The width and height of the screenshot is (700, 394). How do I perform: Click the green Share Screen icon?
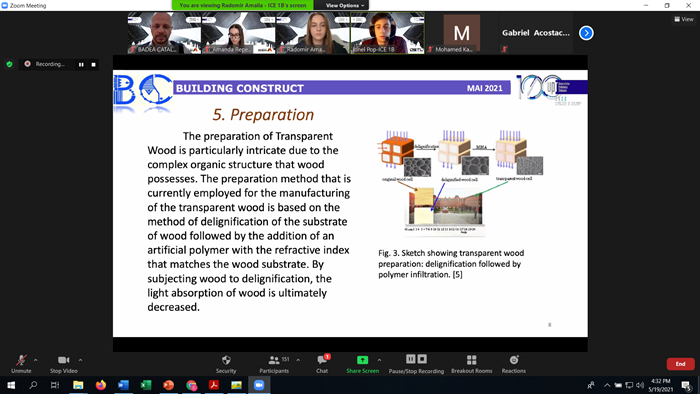click(362, 360)
